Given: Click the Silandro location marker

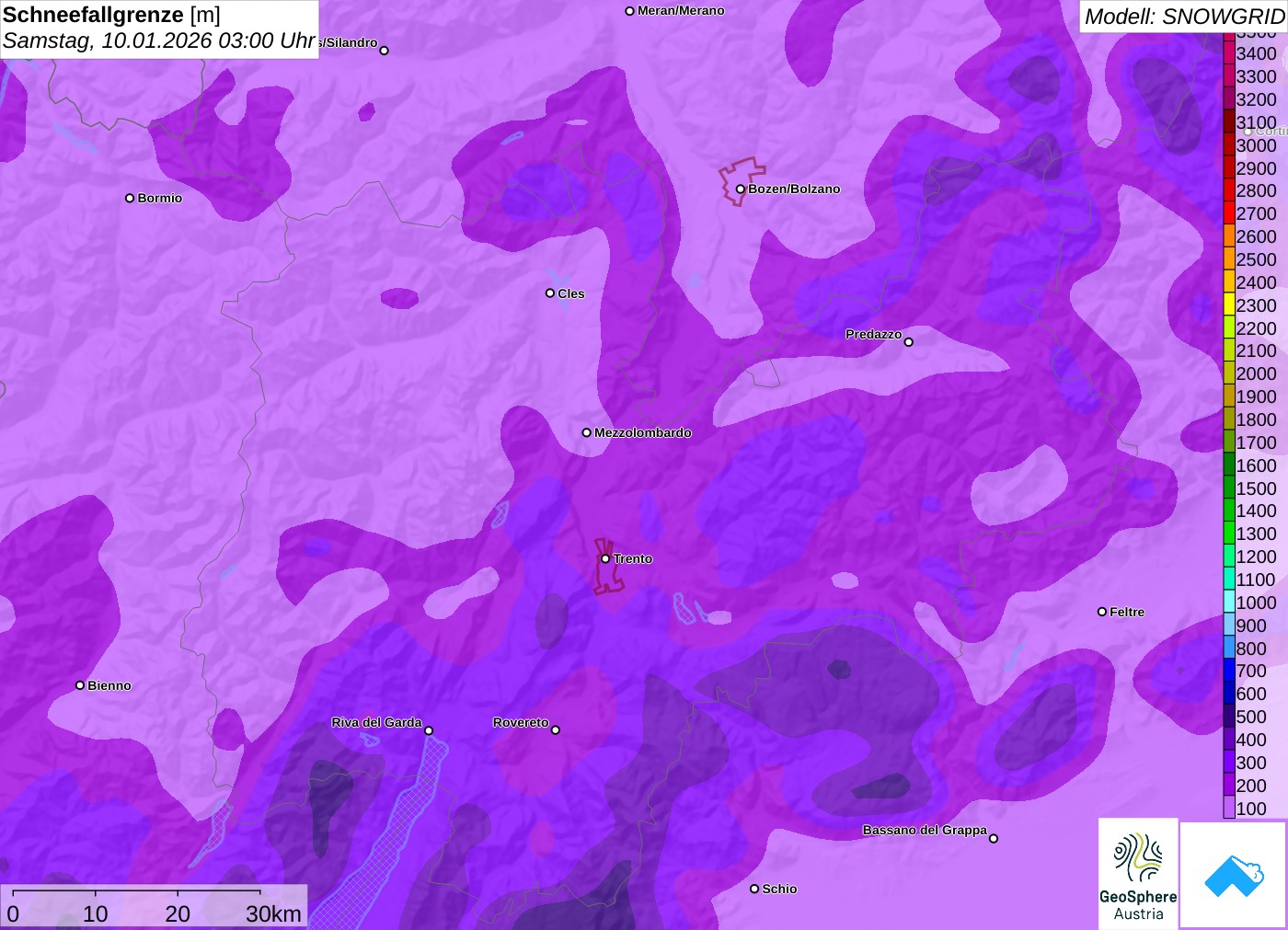Looking at the screenshot, I should pyautogui.click(x=385, y=51).
